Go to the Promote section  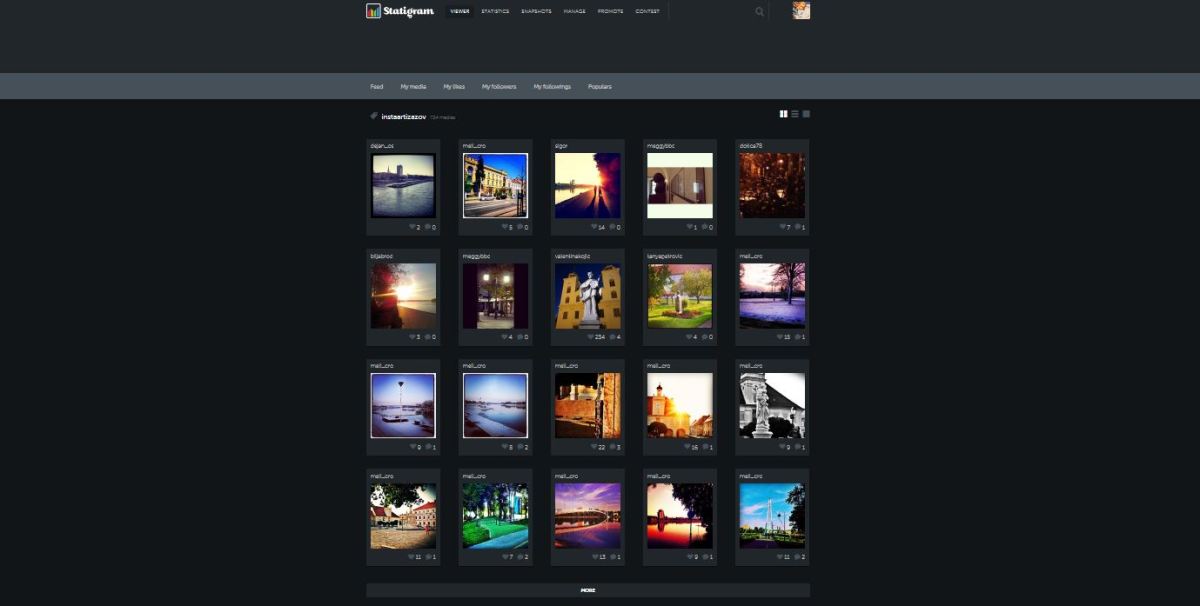(610, 12)
